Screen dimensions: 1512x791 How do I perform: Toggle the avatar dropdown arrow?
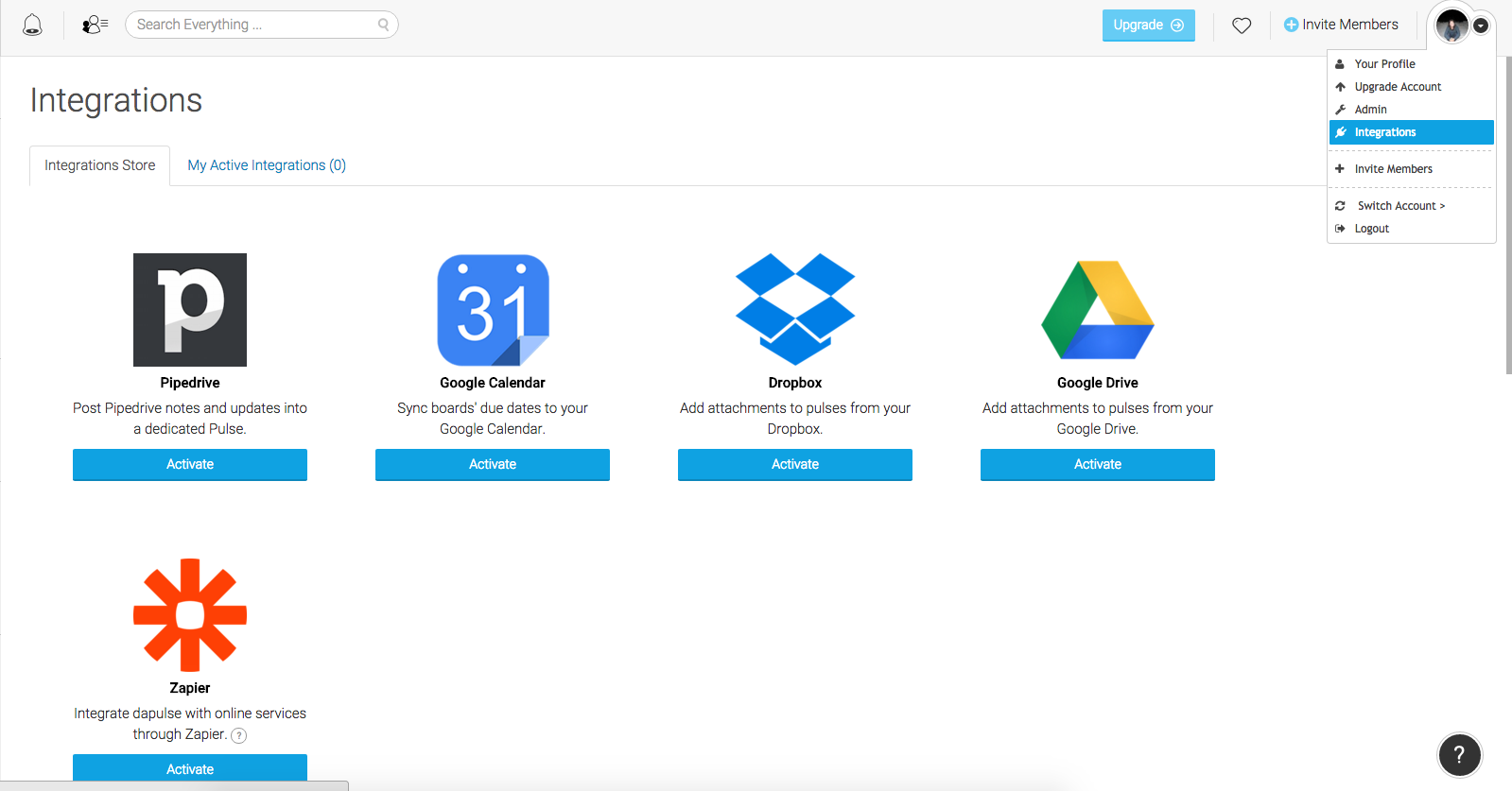tap(1481, 26)
